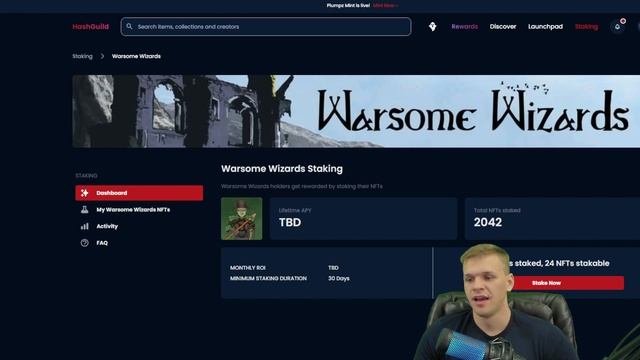Click the Warsome Wizards banner image
The height and width of the screenshot is (360, 640).
coord(356,111)
